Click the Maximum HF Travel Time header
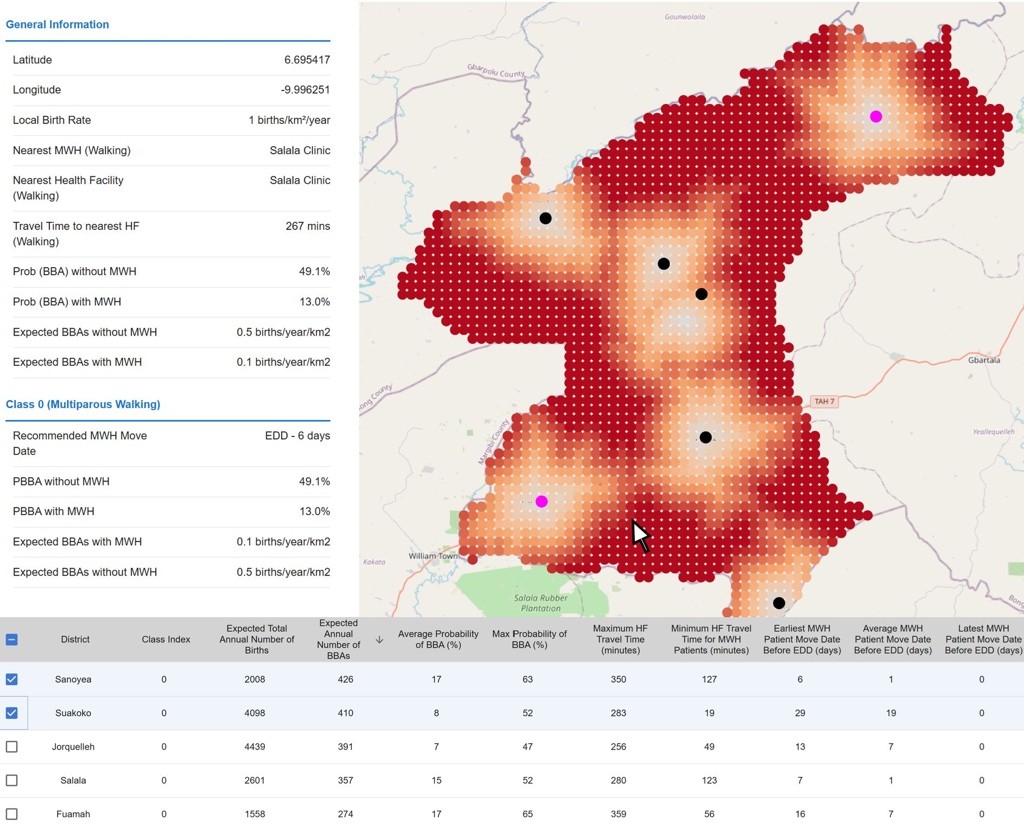Viewport: 1024px width, 827px height. coord(620,640)
